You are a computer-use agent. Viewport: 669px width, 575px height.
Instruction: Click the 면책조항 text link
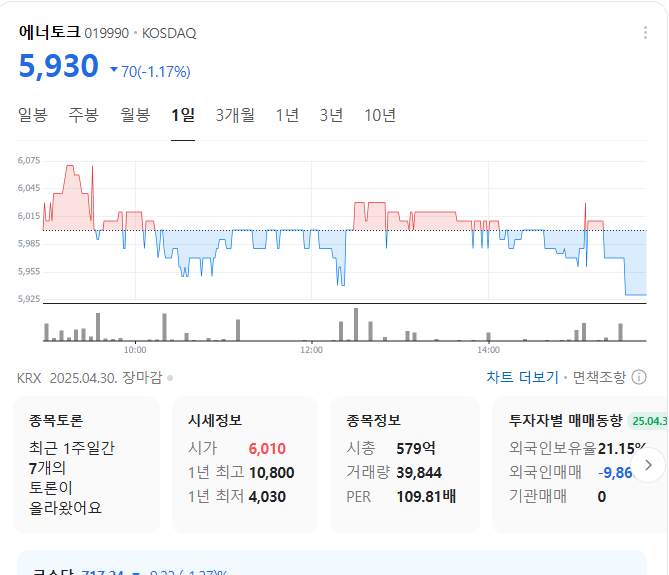(x=599, y=378)
